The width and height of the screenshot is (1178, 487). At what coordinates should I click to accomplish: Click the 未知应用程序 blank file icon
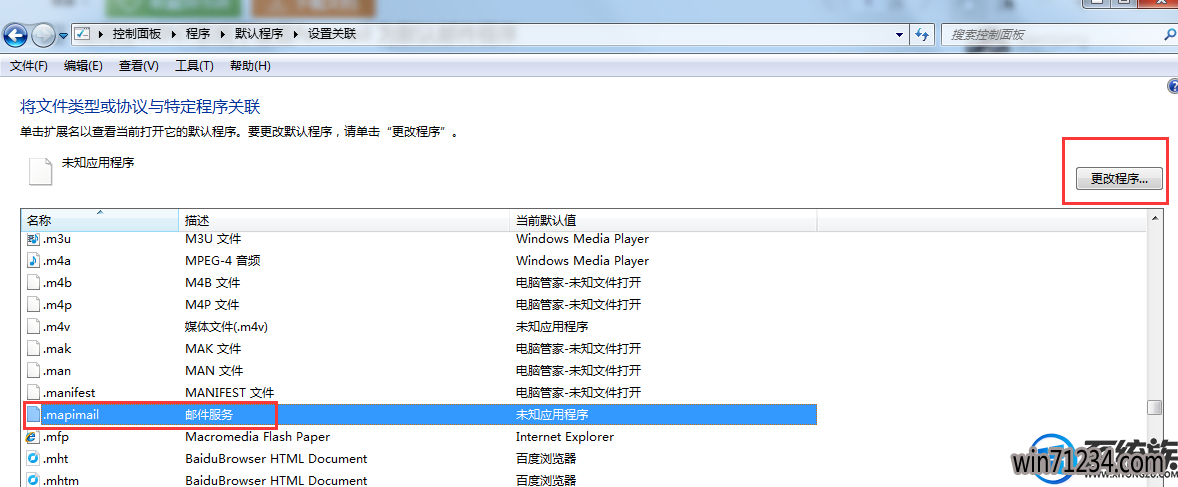coord(41,171)
